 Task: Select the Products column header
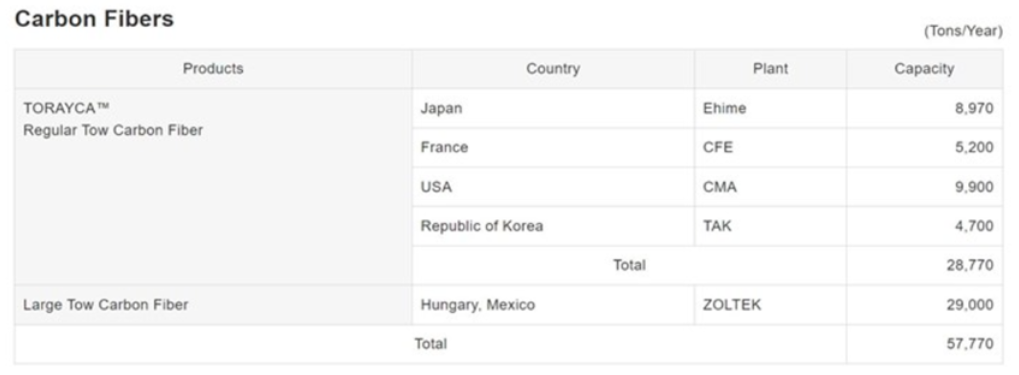point(213,69)
